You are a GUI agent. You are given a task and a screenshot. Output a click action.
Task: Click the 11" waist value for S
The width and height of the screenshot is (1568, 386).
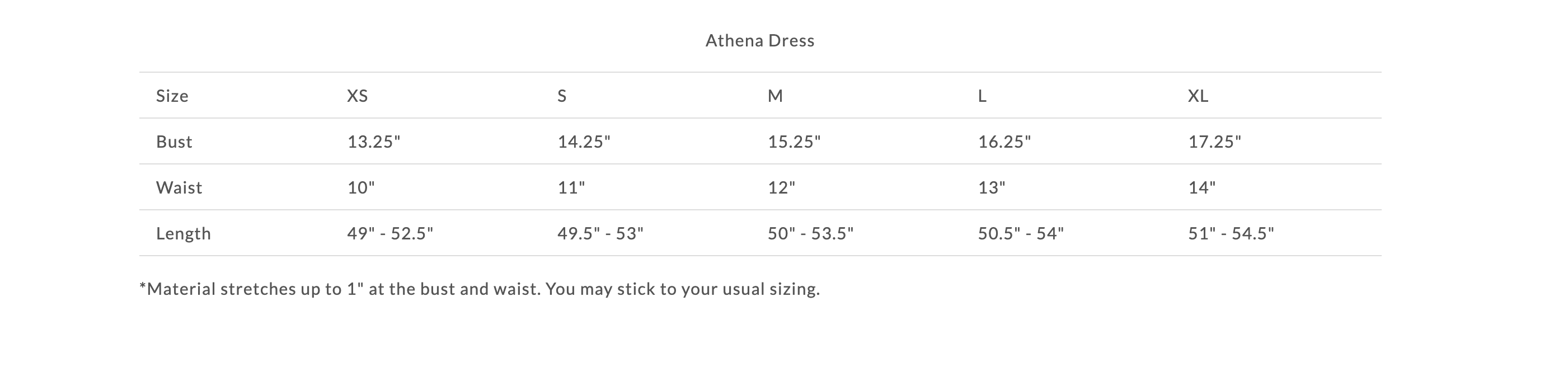click(x=571, y=187)
